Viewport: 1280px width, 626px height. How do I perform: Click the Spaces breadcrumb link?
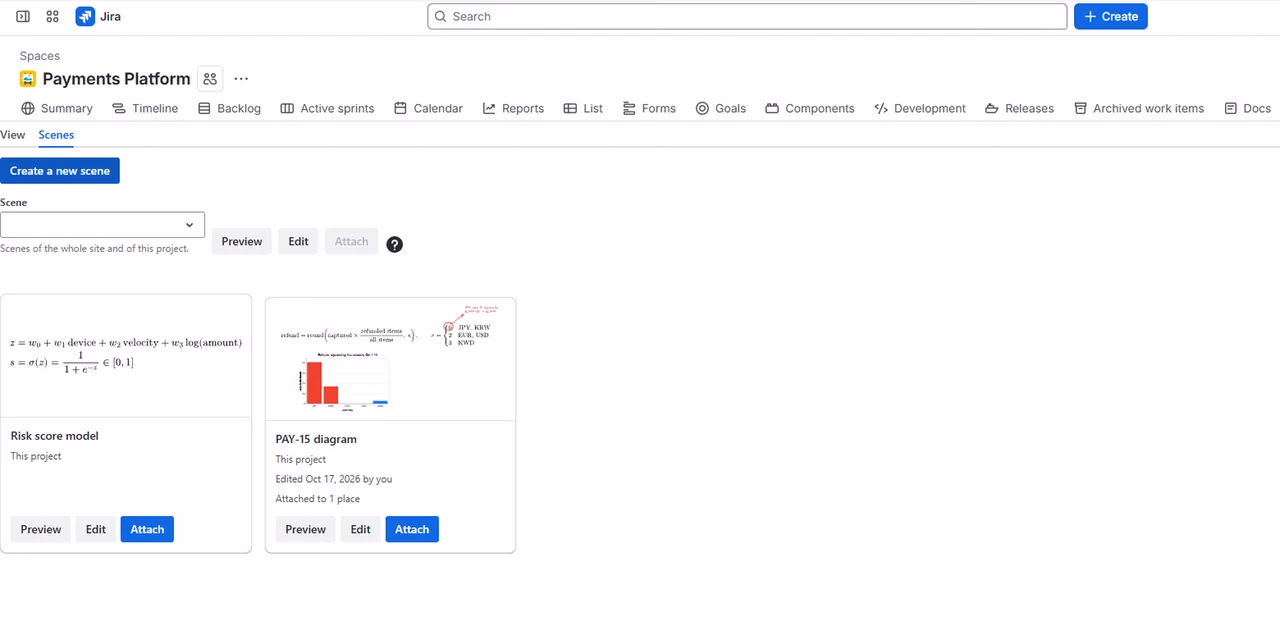(x=40, y=56)
